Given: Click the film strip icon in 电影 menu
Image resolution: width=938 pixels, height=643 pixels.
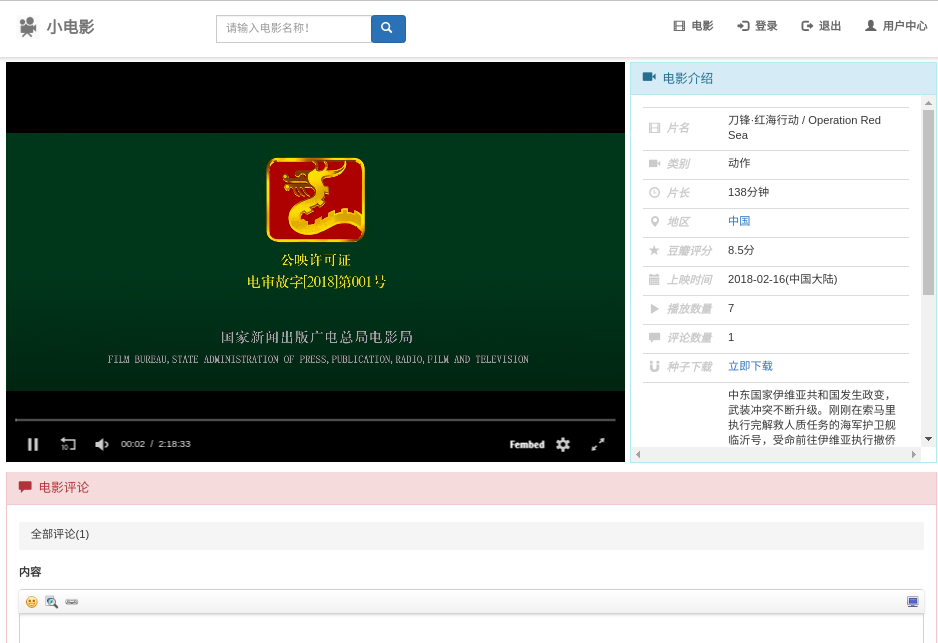Looking at the screenshot, I should coord(679,26).
